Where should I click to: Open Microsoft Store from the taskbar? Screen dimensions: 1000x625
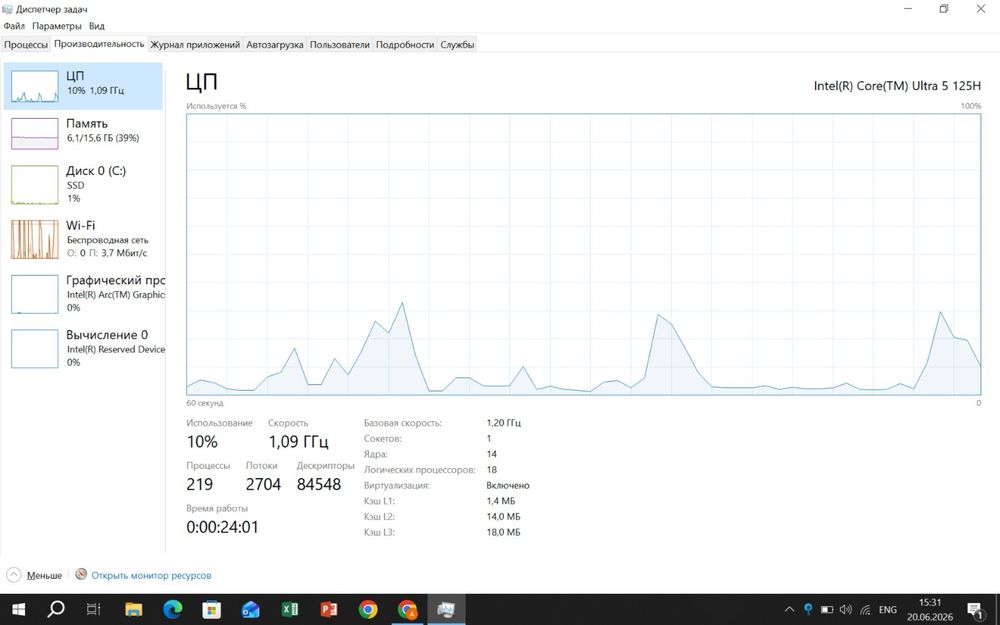pyautogui.click(x=211, y=610)
